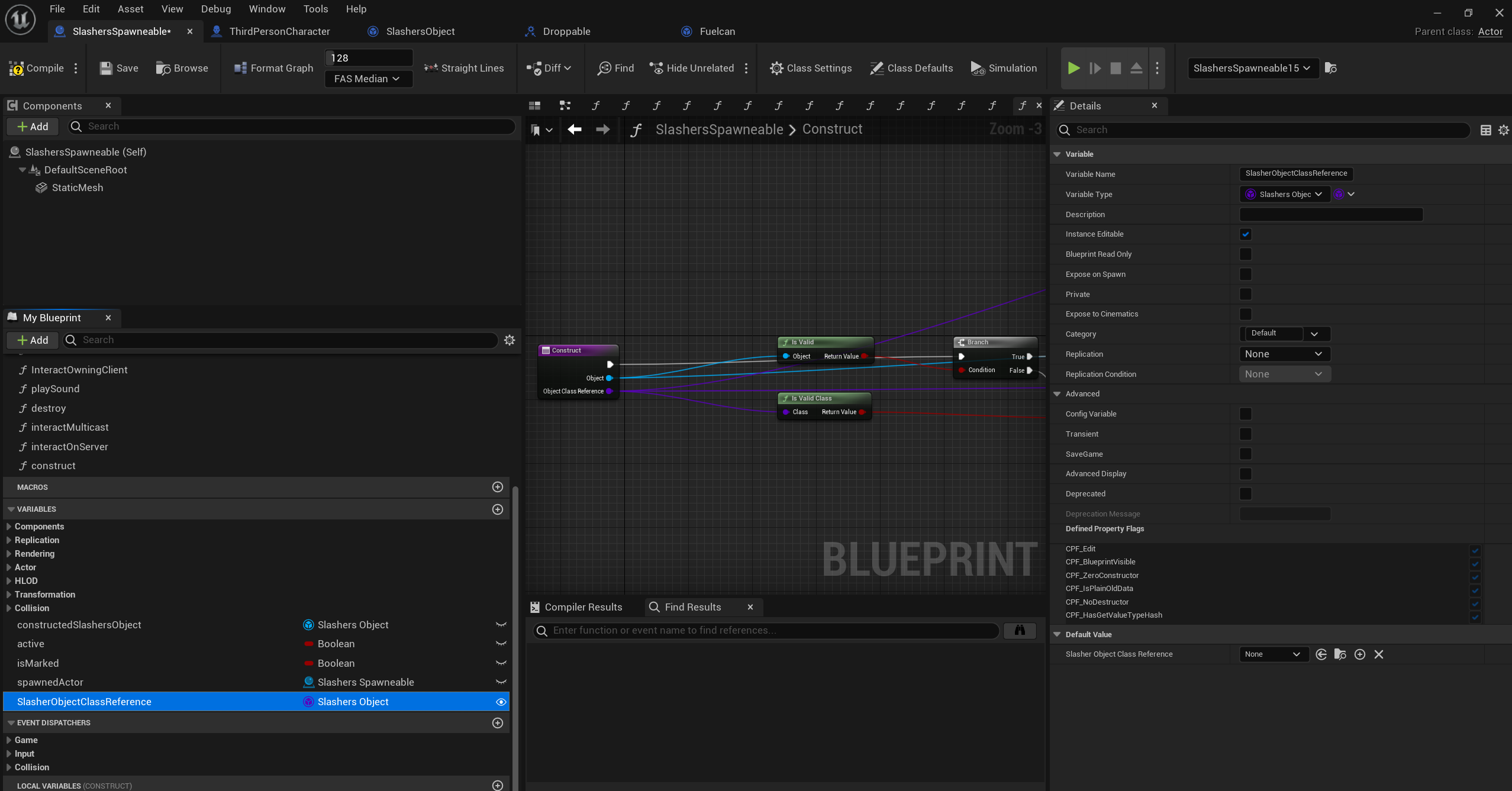Click Add button in Components panel
Viewport: 1512px width, 791px height.
33,127
